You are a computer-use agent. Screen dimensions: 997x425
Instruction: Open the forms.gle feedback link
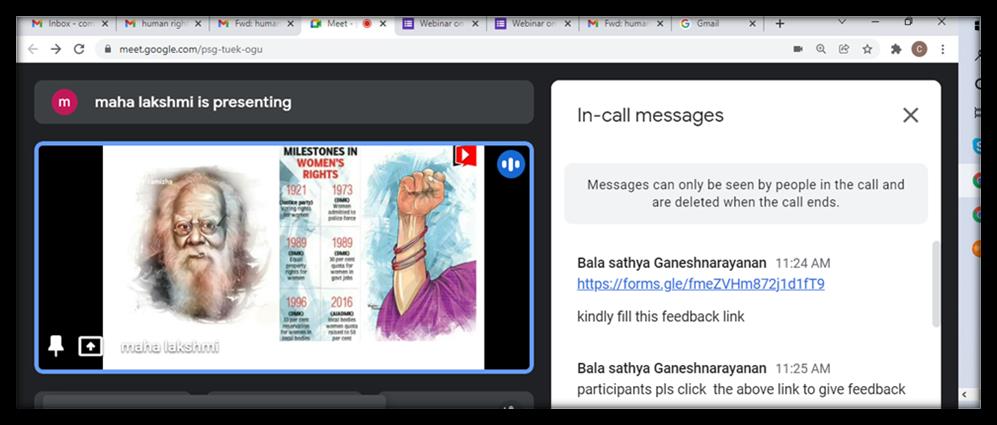pos(701,284)
